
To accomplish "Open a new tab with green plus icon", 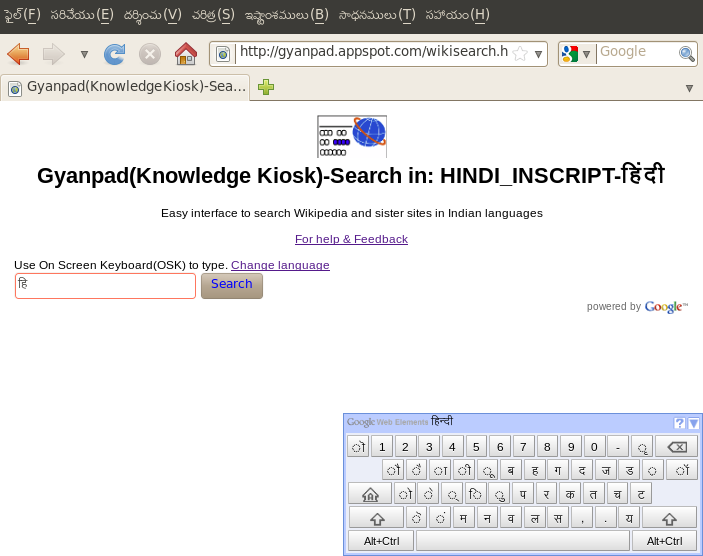I will click(x=266, y=87).
